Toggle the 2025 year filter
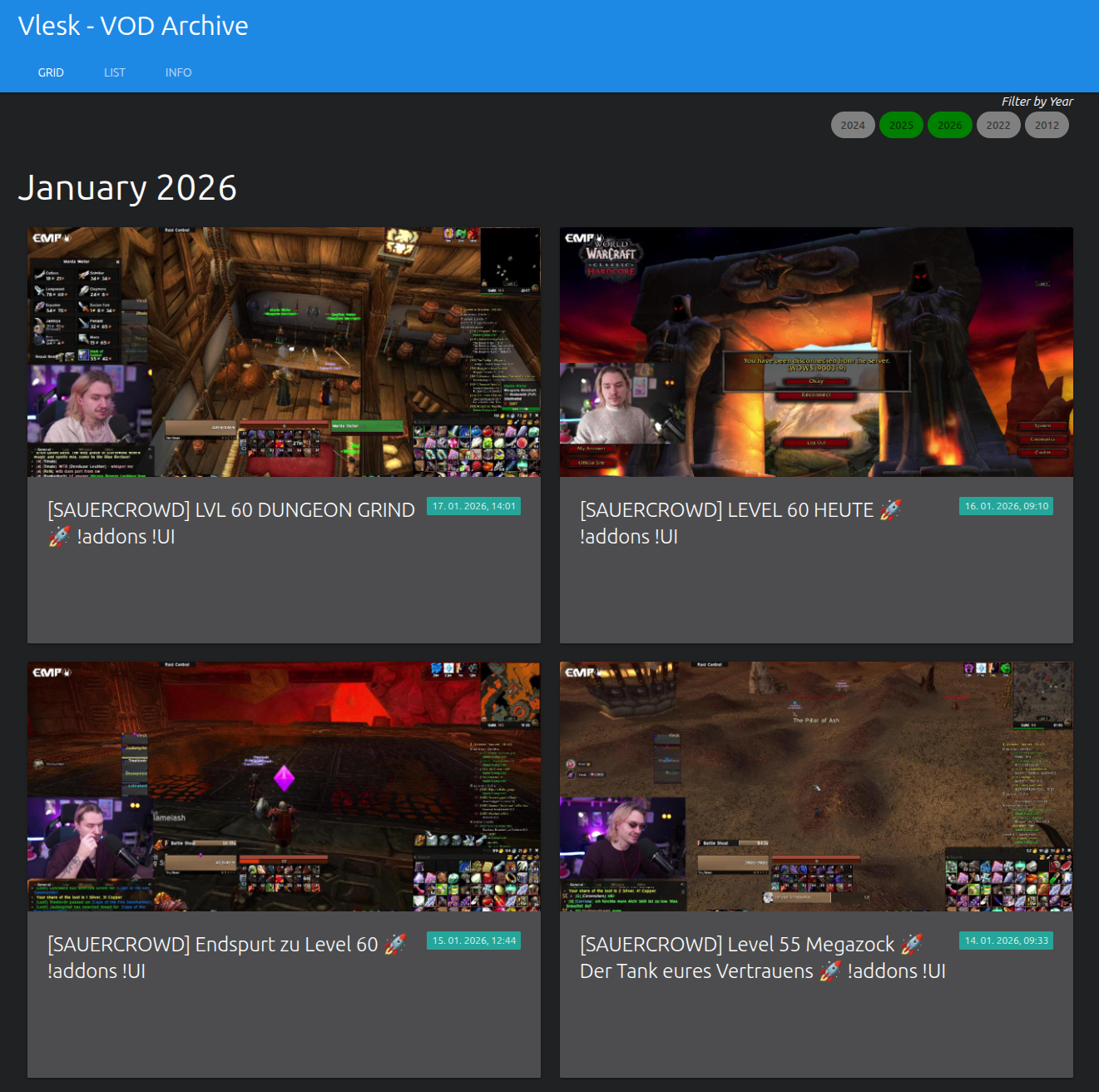1099x1092 pixels. coord(901,126)
